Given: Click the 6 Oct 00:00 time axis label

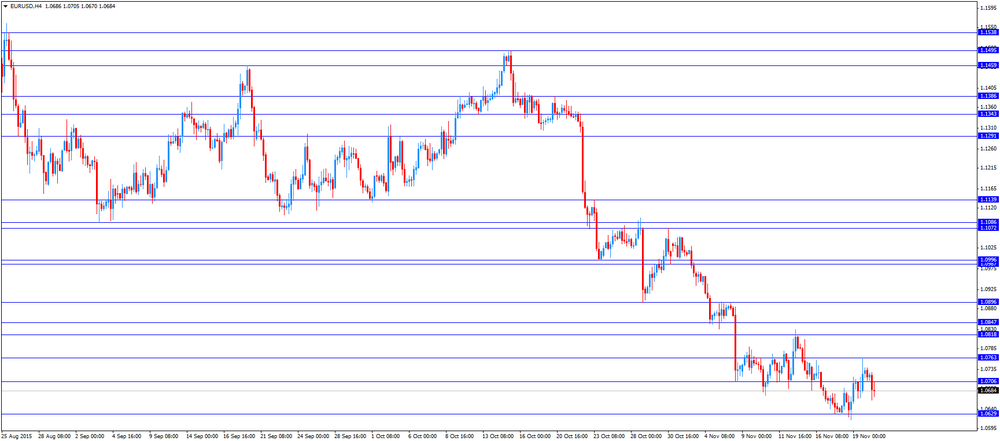Looking at the screenshot, I should click(x=423, y=437).
